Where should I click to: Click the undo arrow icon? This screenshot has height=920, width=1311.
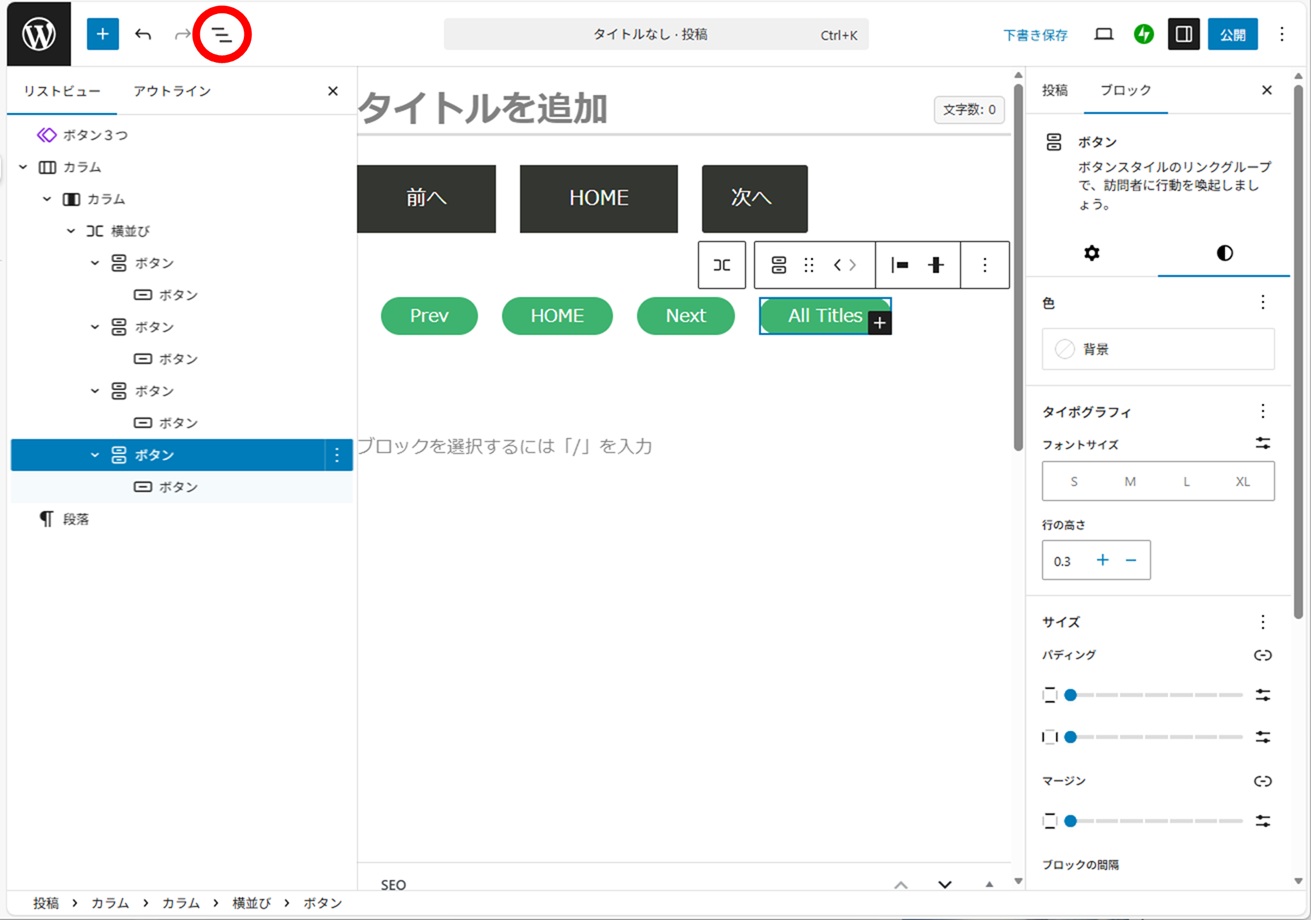coord(143,34)
